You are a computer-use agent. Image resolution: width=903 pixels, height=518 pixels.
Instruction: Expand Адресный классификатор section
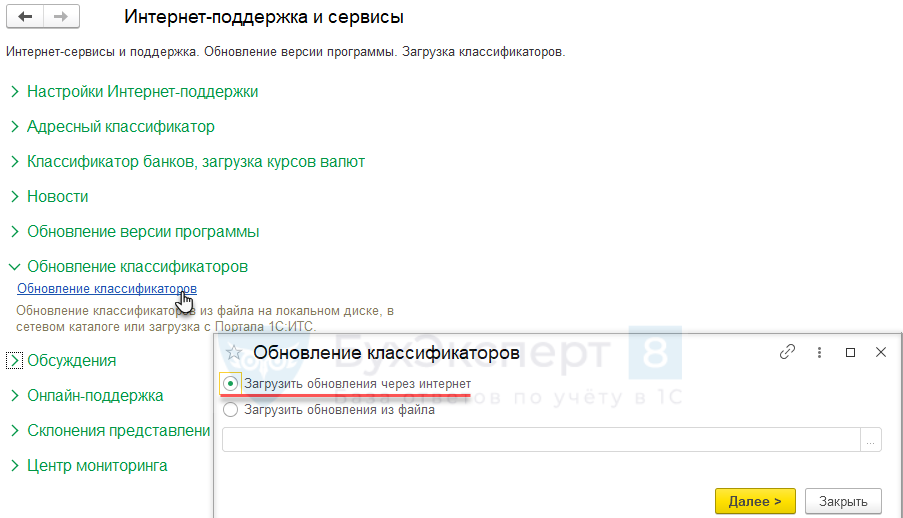click(x=15, y=127)
